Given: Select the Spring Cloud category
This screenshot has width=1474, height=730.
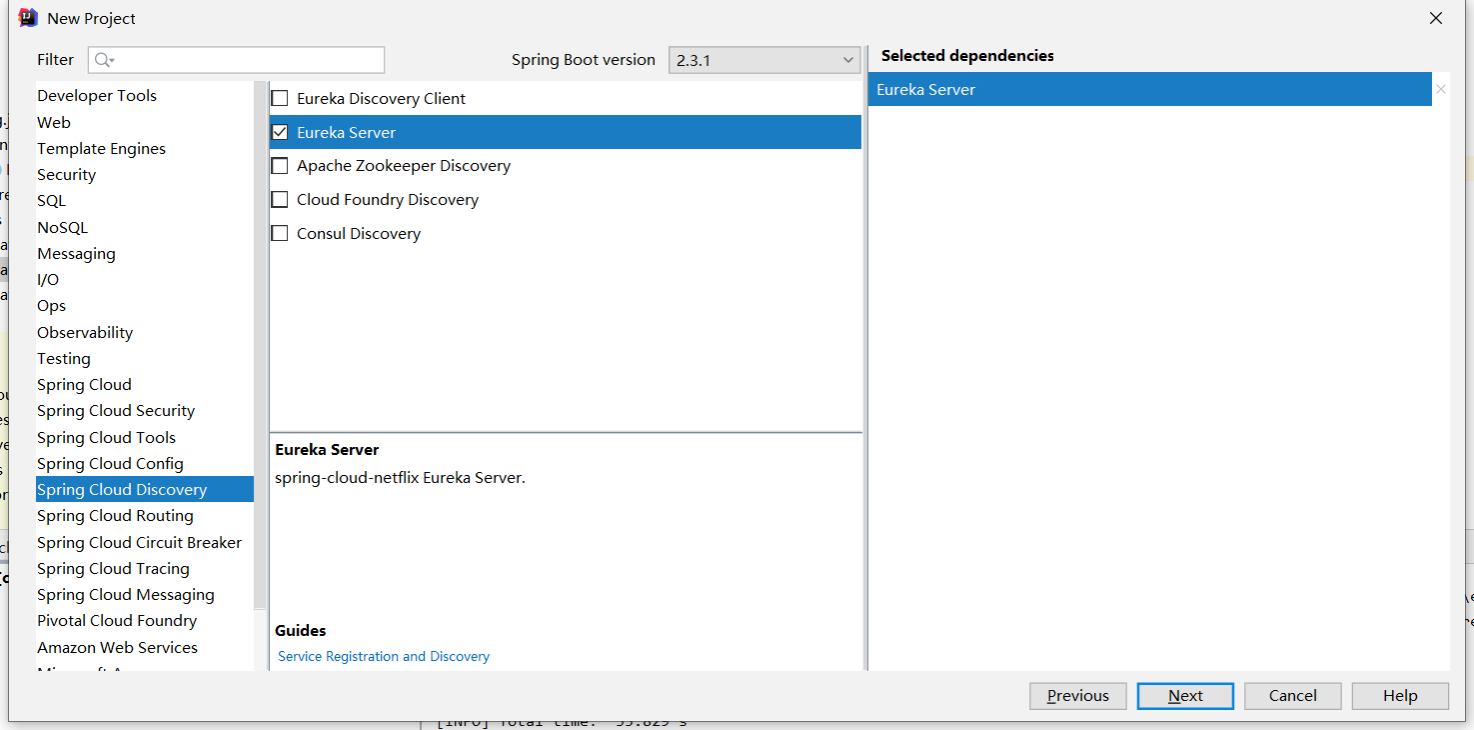Looking at the screenshot, I should 145,384.
